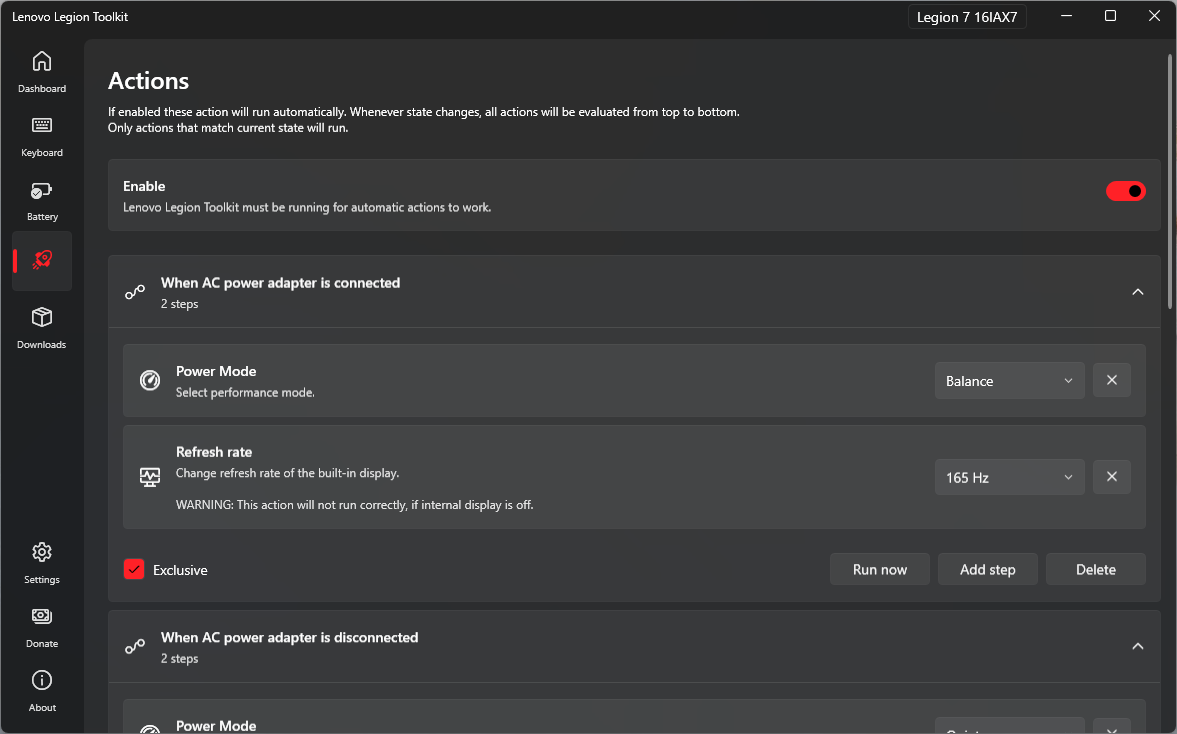Click the Power Mode gauge icon

(x=150, y=381)
